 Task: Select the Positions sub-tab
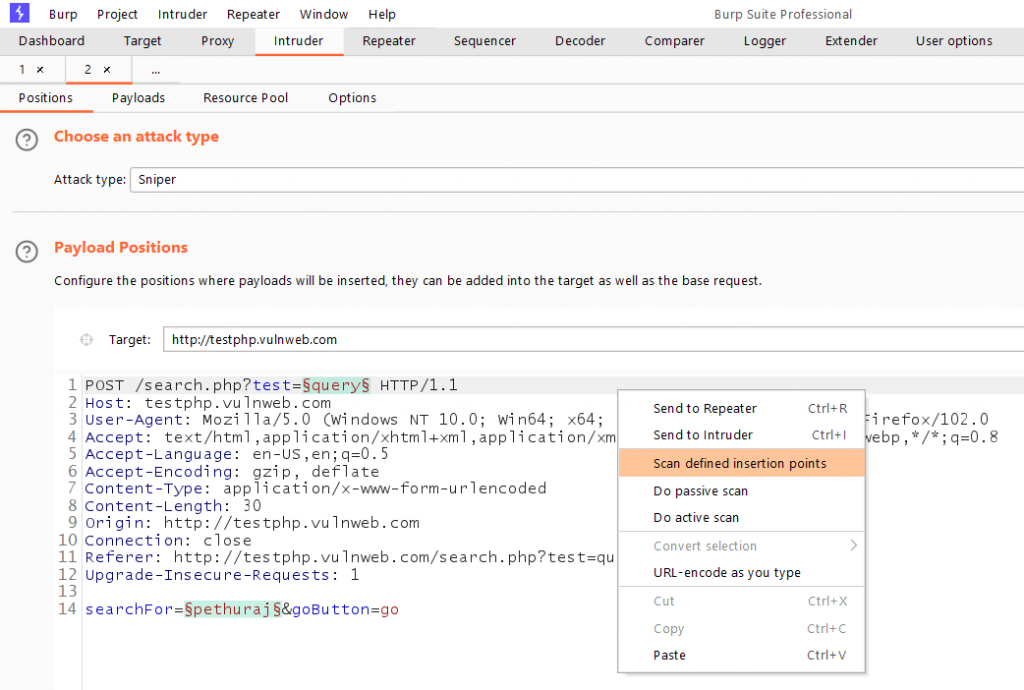[x=46, y=98]
